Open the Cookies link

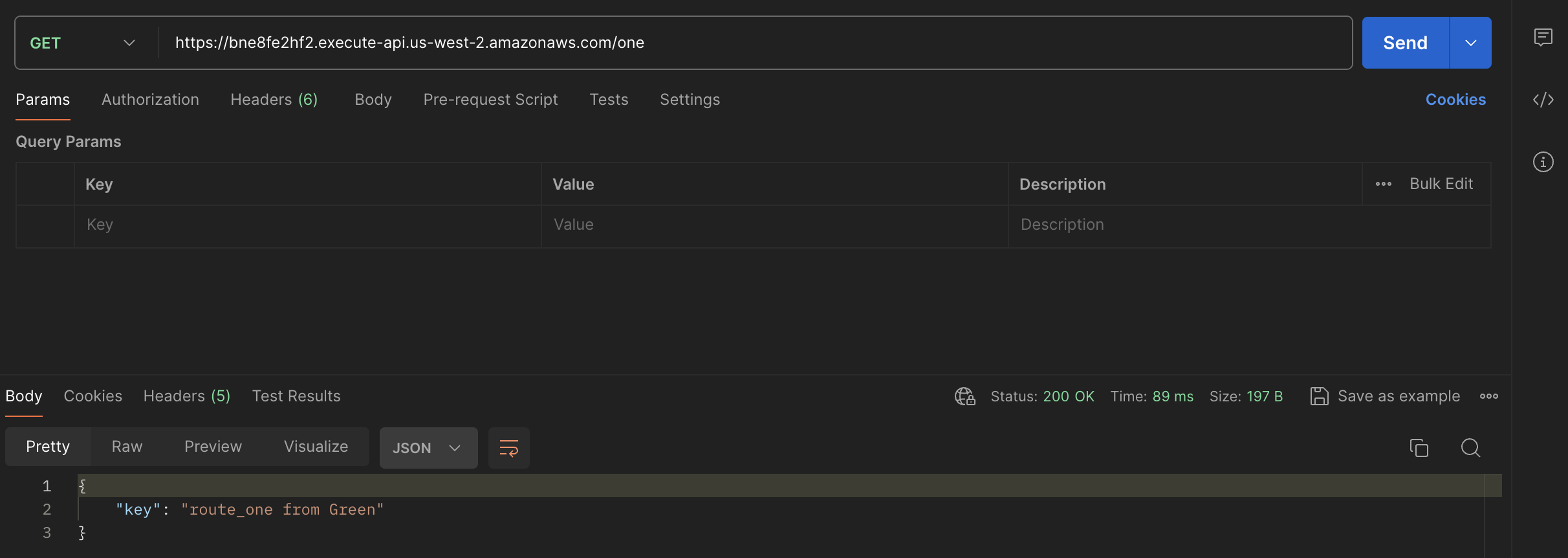click(1455, 100)
